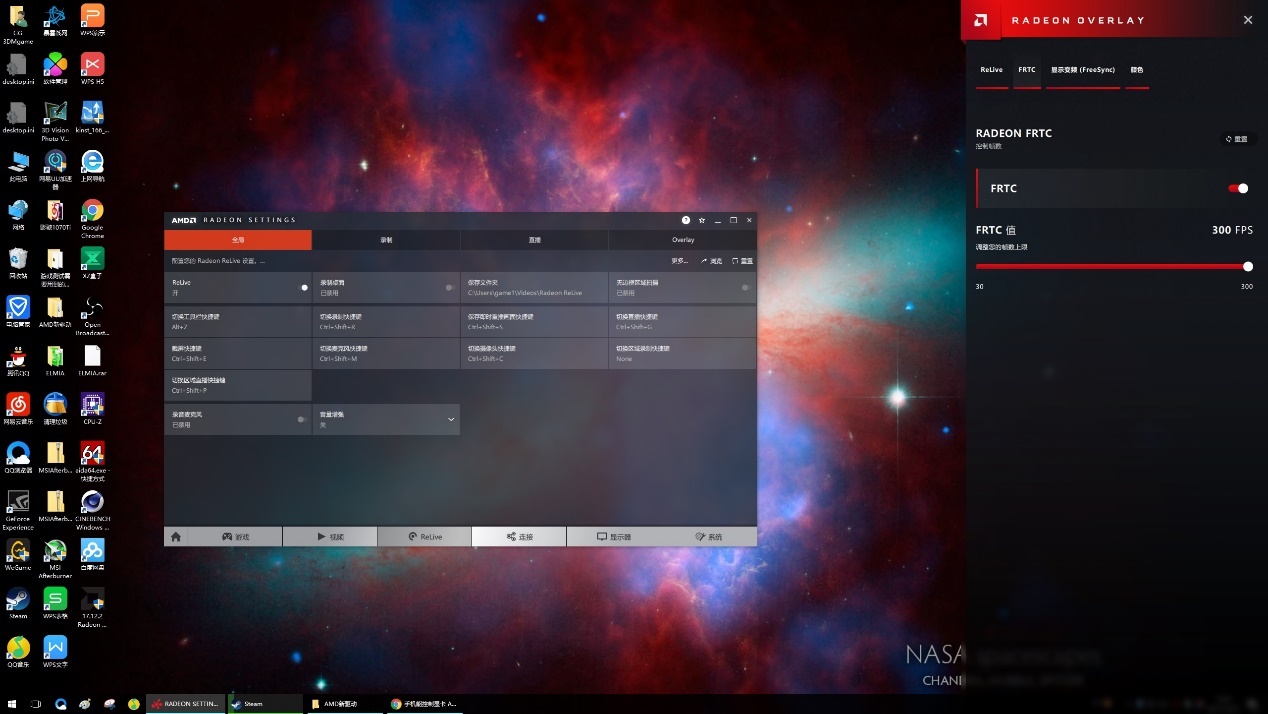The image size is (1268, 714).
Task: Open Task View on the taskbar
Action: click(37, 704)
